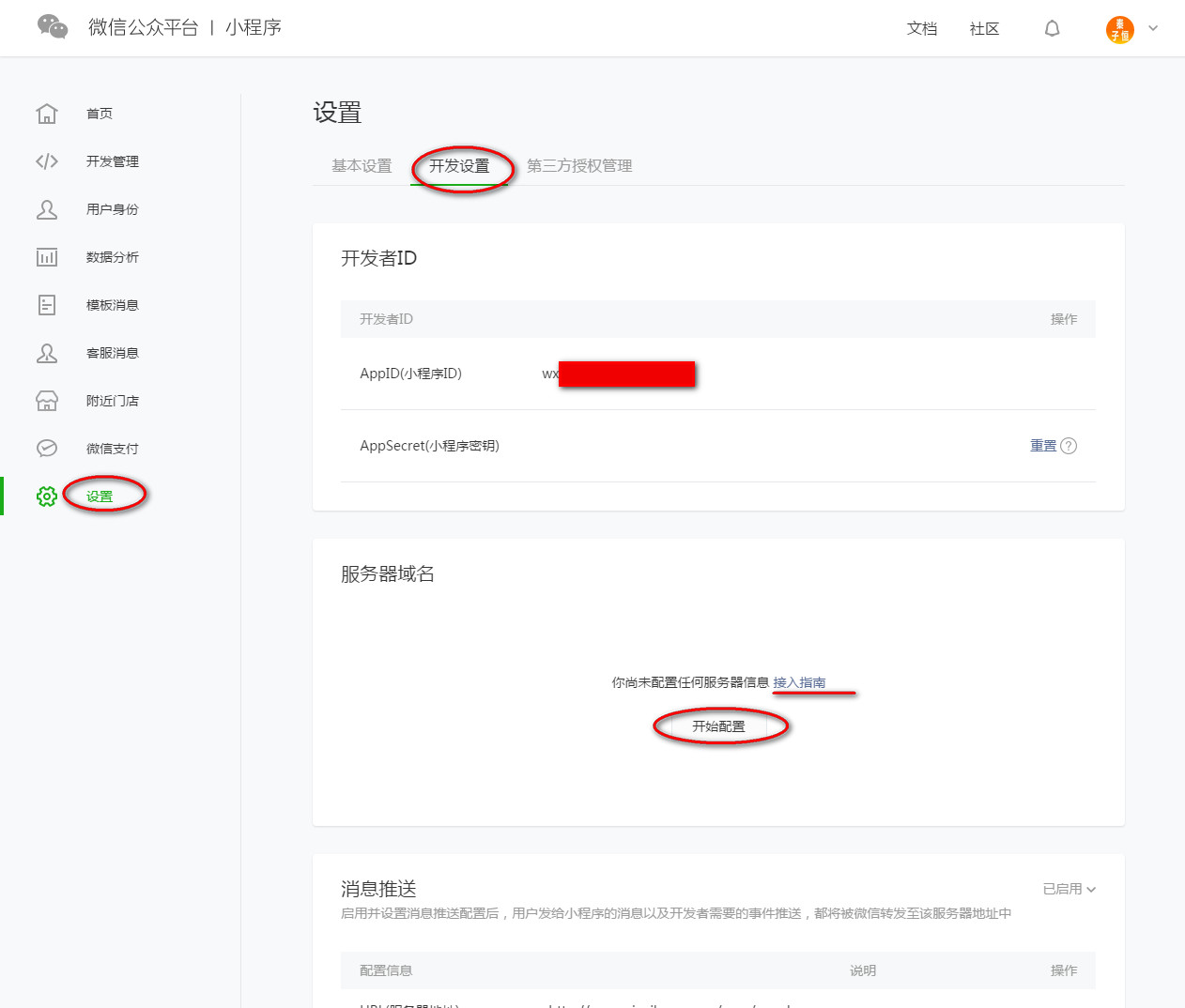The image size is (1185, 1008).
Task: Select 设置 in the sidebar
Action: 100,496
